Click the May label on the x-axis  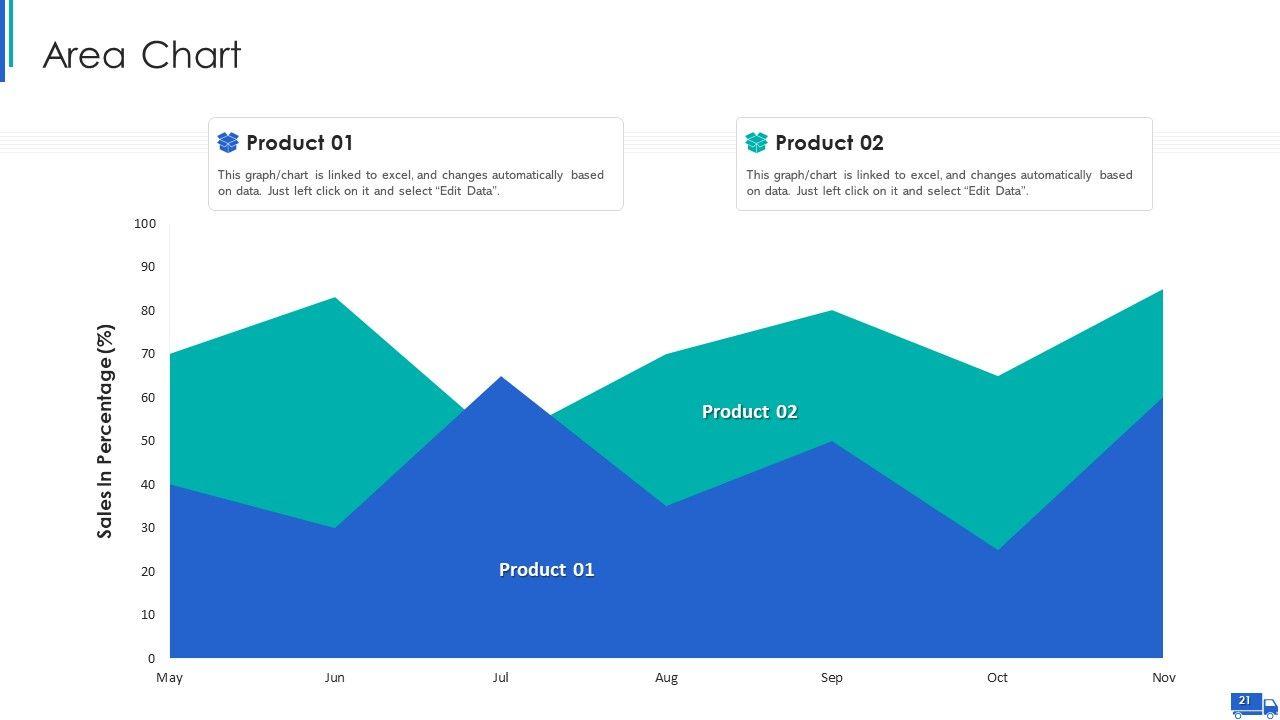pos(170,678)
